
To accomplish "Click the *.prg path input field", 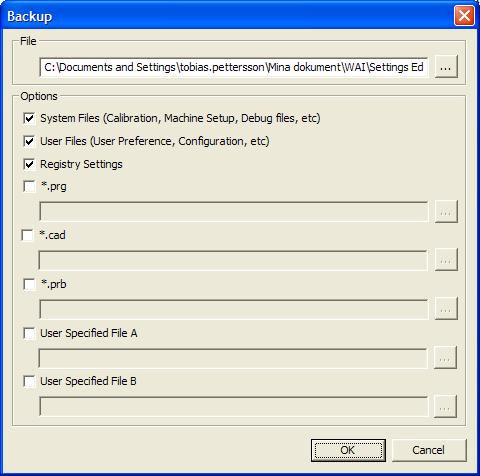I will coord(233,211).
